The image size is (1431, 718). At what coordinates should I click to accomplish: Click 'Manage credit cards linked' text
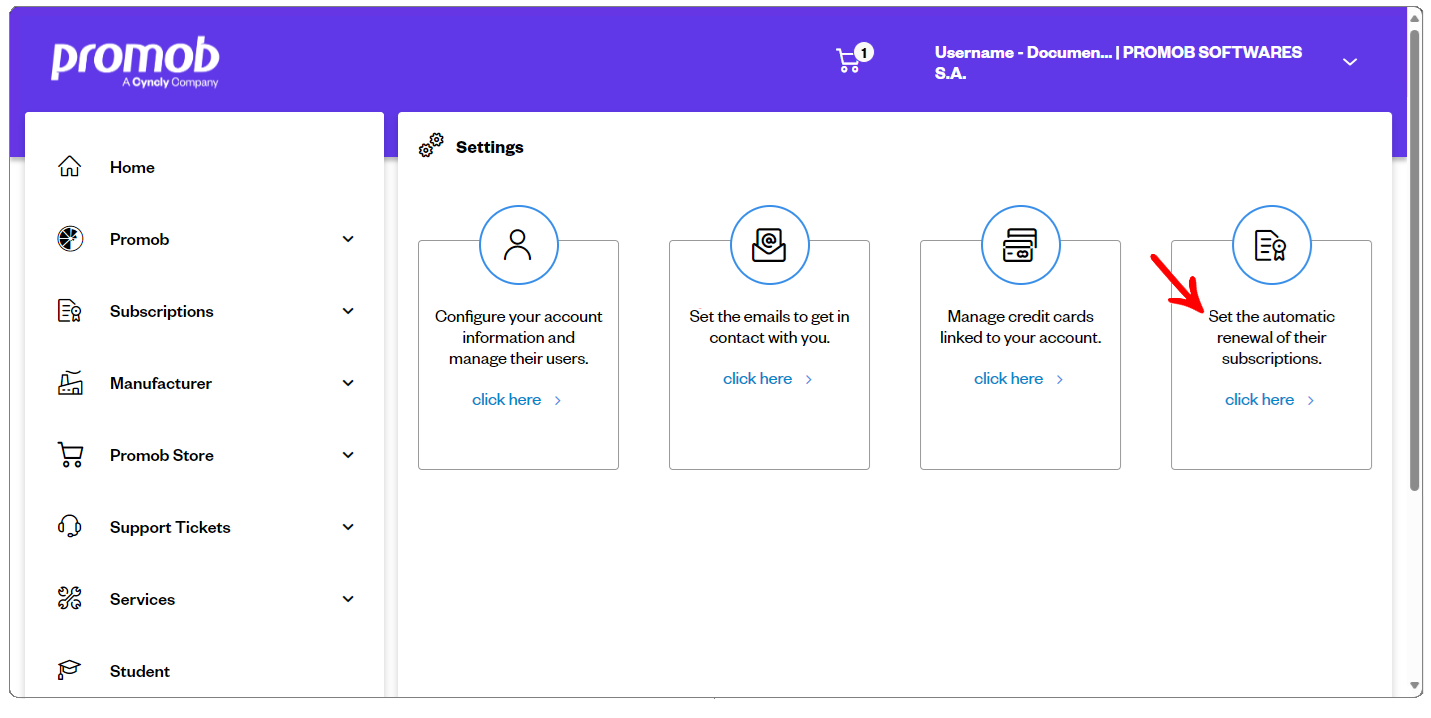click(1020, 327)
